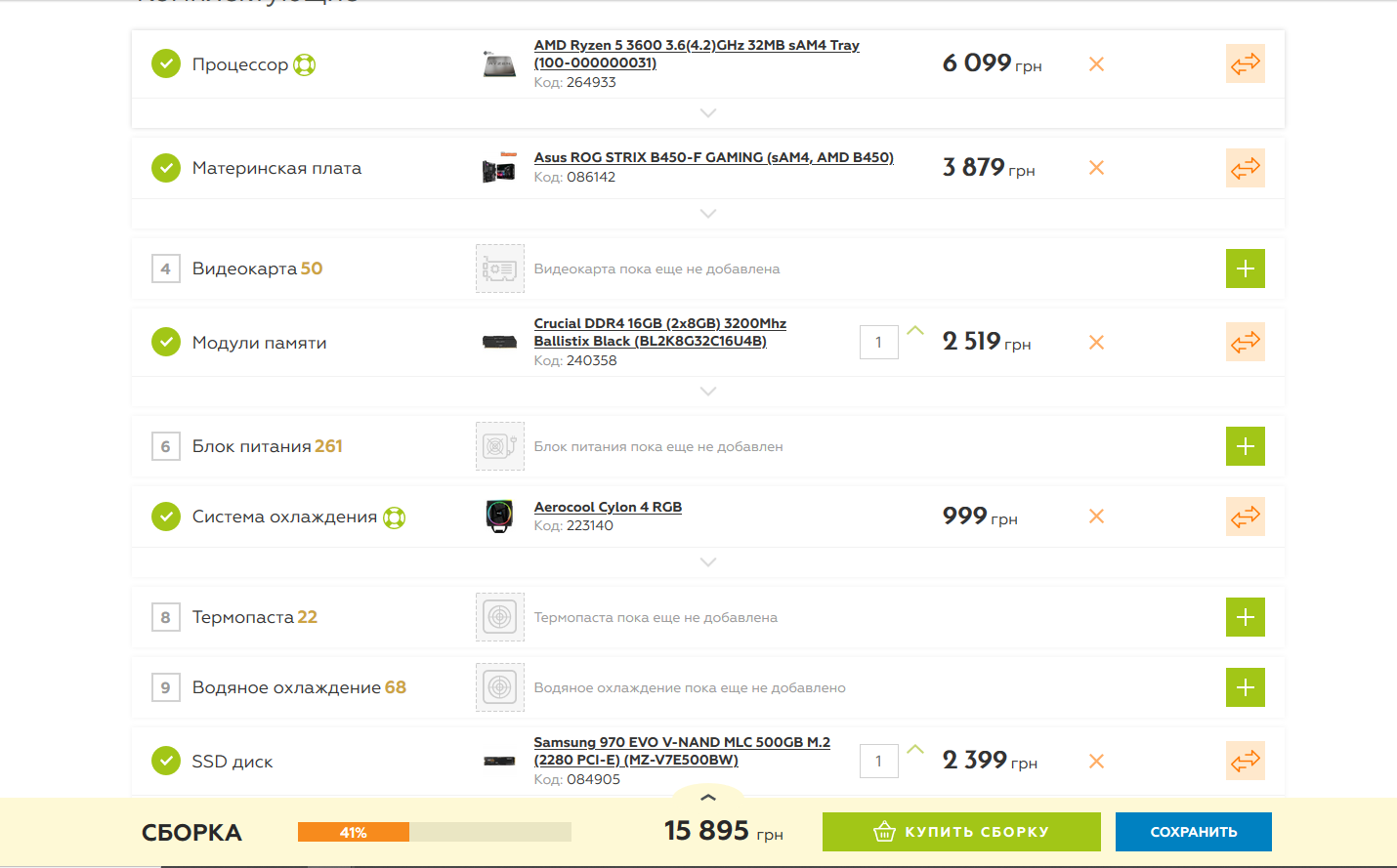This screenshot has height=868, width=1397.
Task: Expand the build summary bar with the up chevron
Action: (708, 798)
